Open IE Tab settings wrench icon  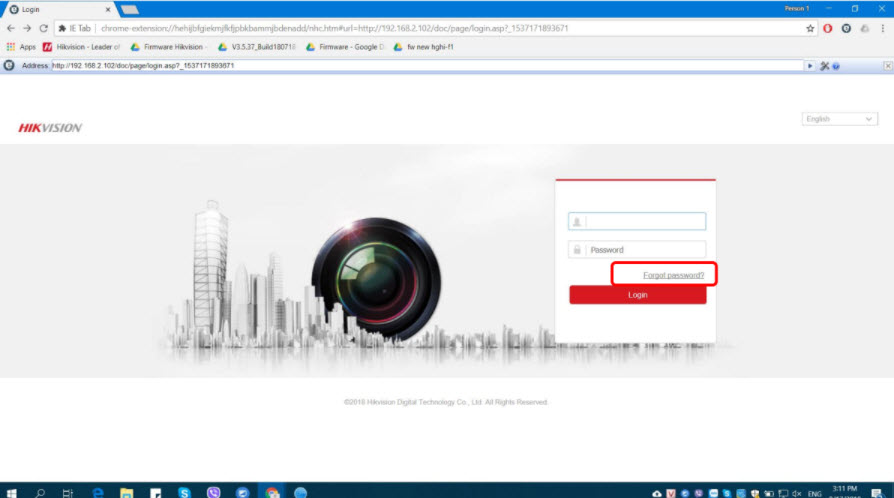click(x=824, y=66)
